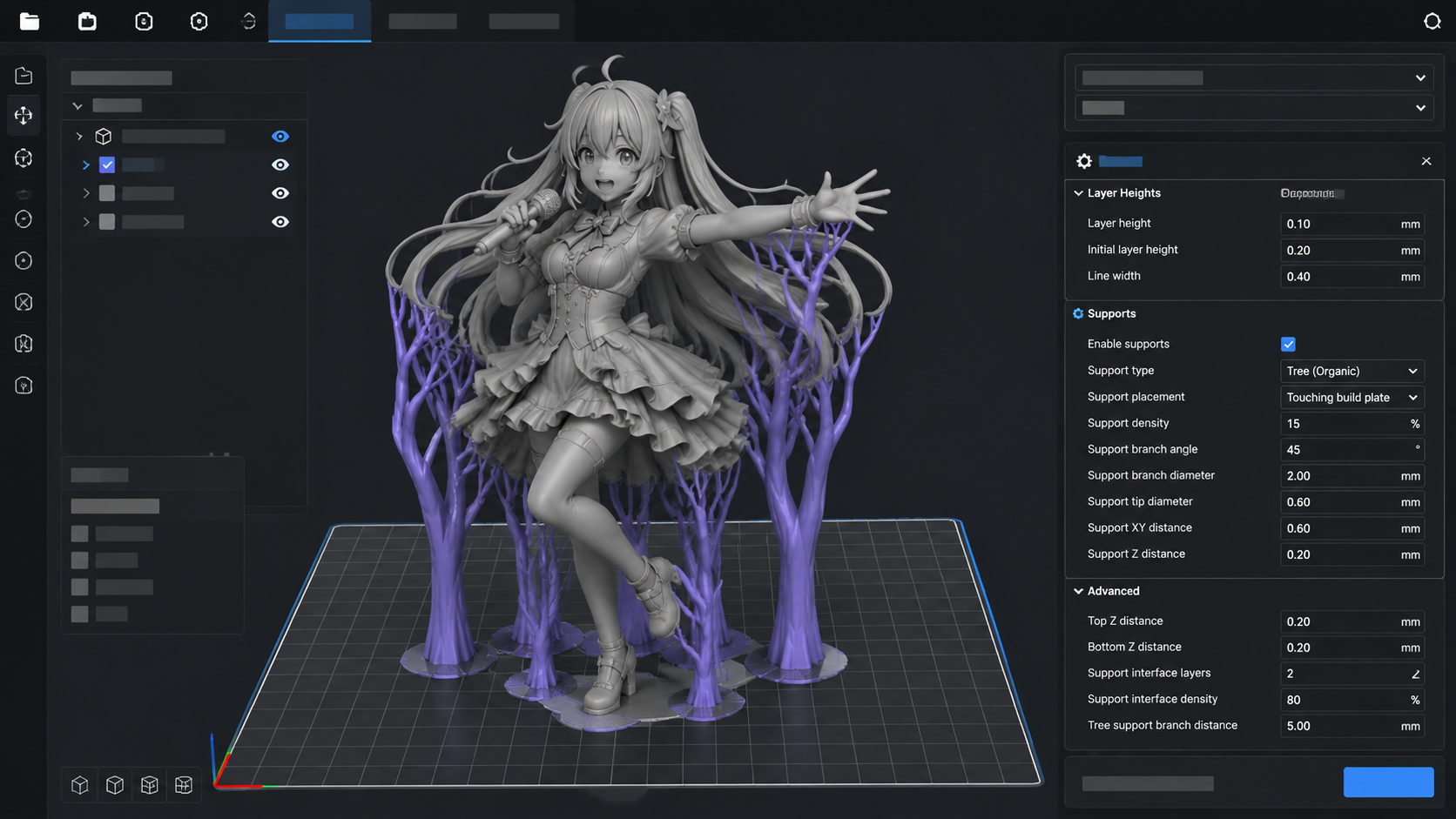
Task: Check the top grey box in lower-left legend panel
Action: [79, 534]
